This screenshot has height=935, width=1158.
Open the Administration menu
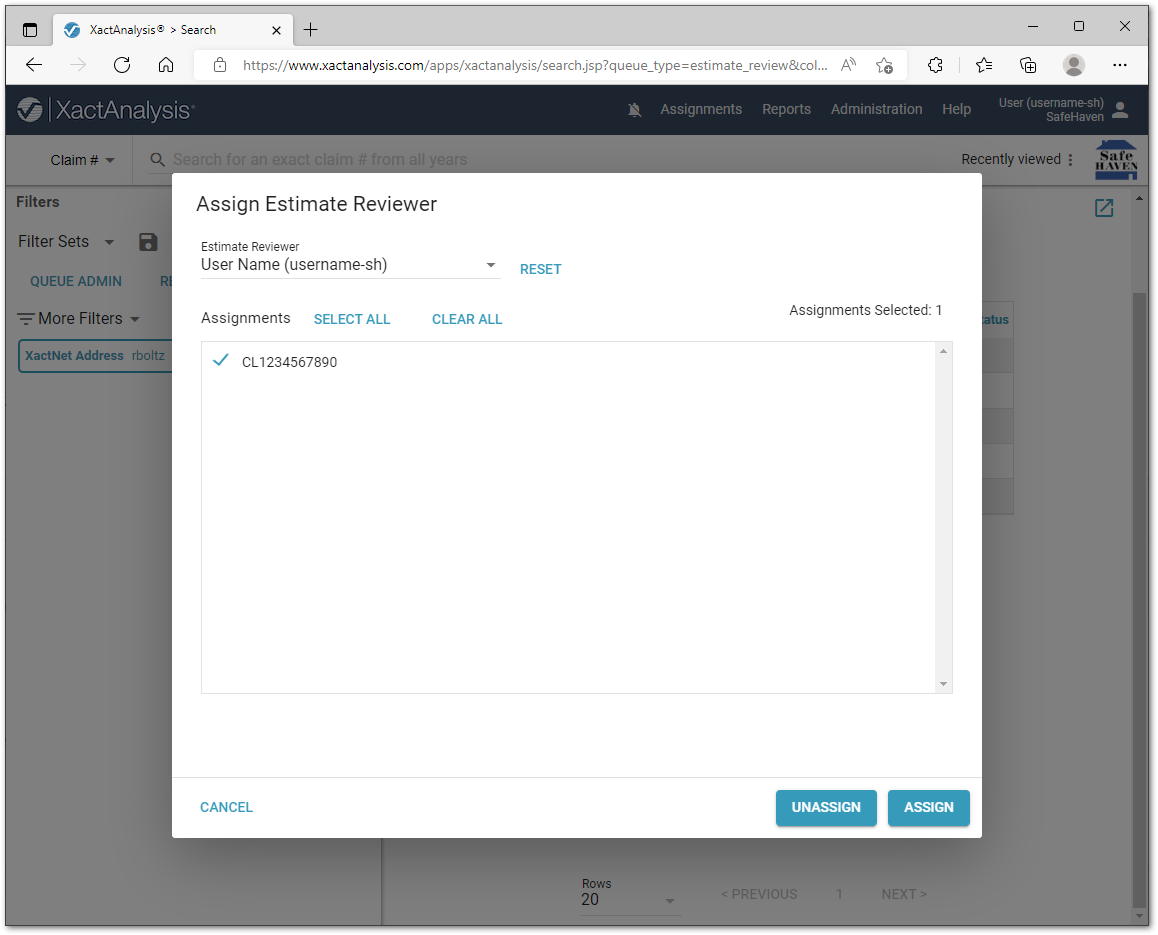pyautogui.click(x=877, y=109)
